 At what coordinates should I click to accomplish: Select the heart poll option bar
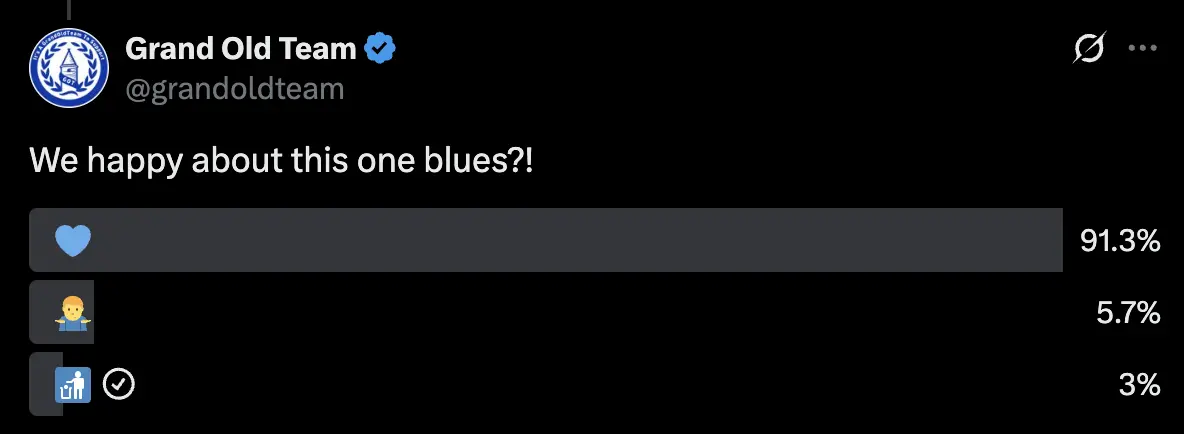(546, 240)
